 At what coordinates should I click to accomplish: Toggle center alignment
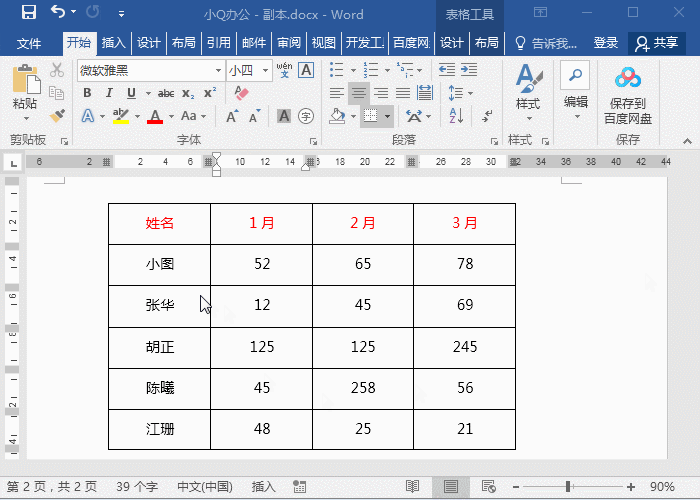coord(359,93)
